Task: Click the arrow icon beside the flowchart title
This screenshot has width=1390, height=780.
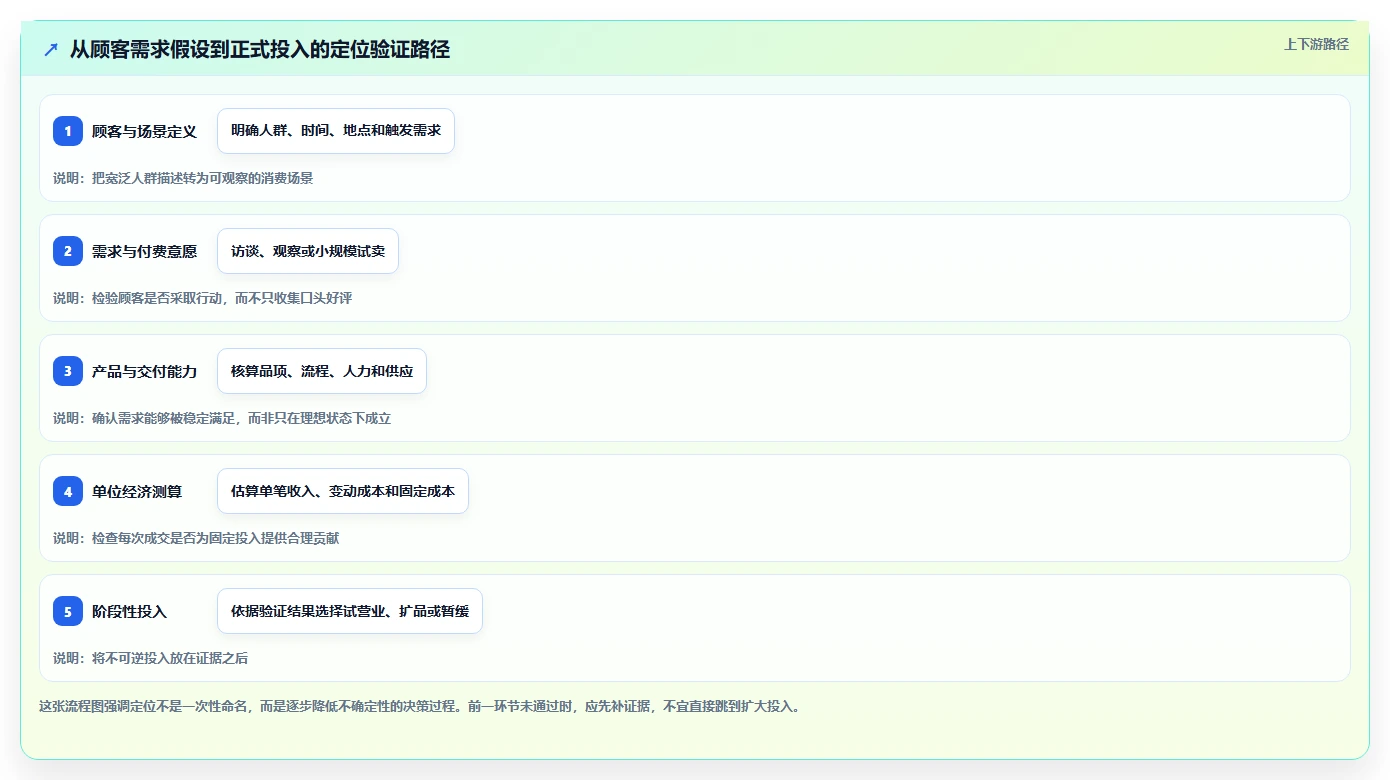Action: point(51,49)
